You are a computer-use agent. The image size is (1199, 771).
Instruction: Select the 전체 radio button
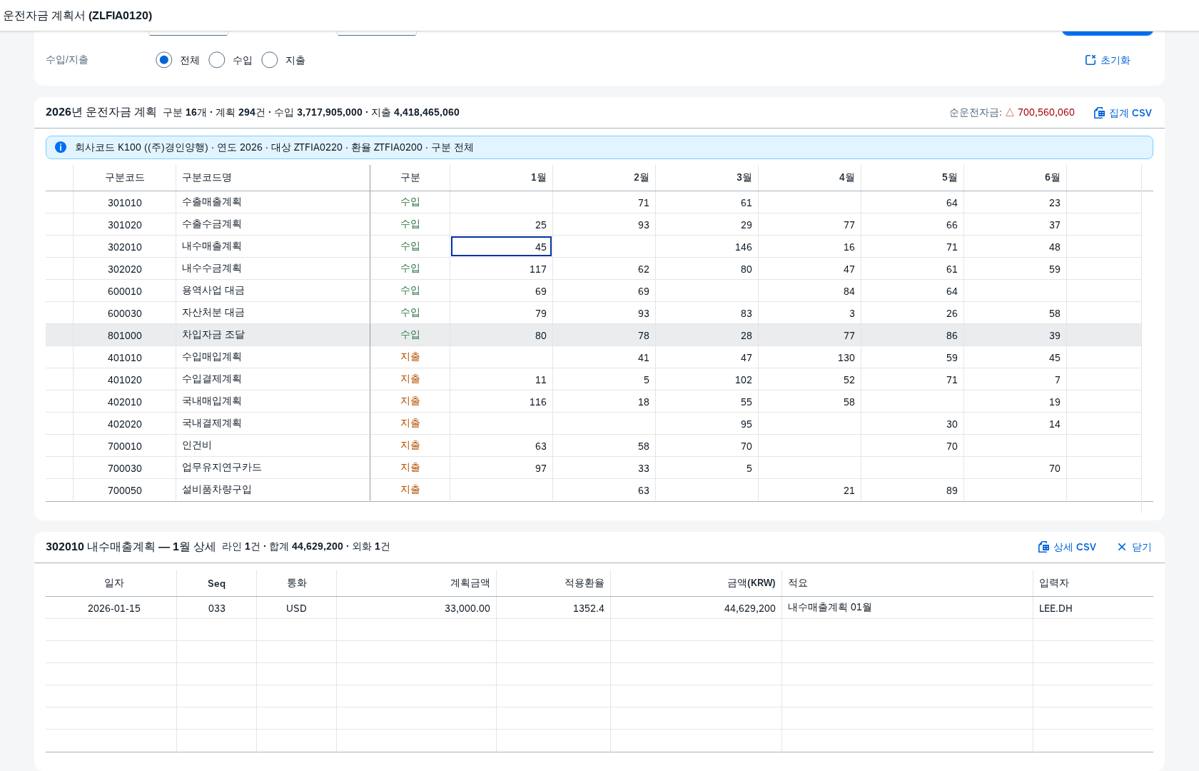[164, 60]
